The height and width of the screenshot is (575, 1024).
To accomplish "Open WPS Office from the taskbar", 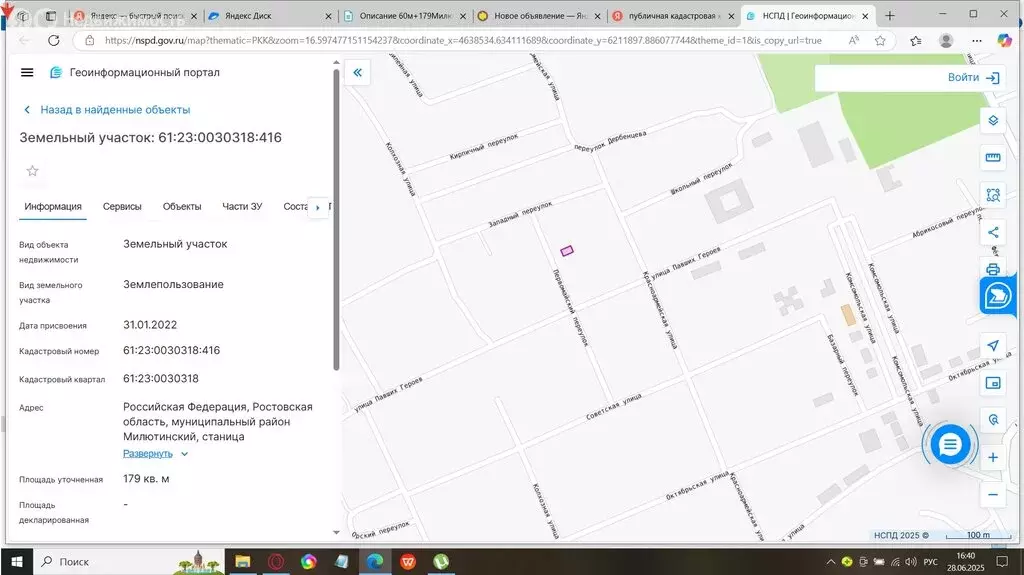I will coord(408,562).
